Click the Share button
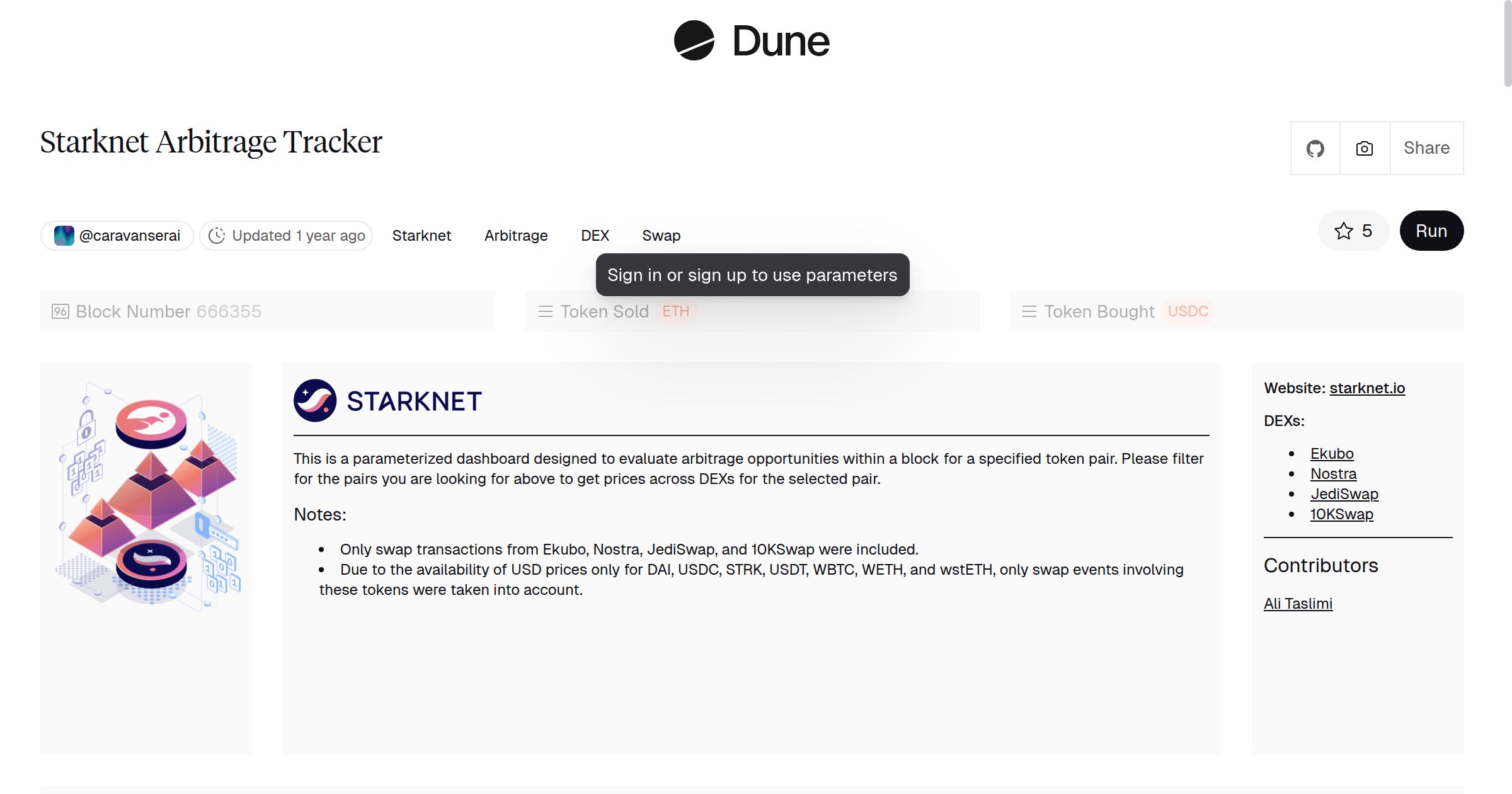 click(x=1426, y=147)
